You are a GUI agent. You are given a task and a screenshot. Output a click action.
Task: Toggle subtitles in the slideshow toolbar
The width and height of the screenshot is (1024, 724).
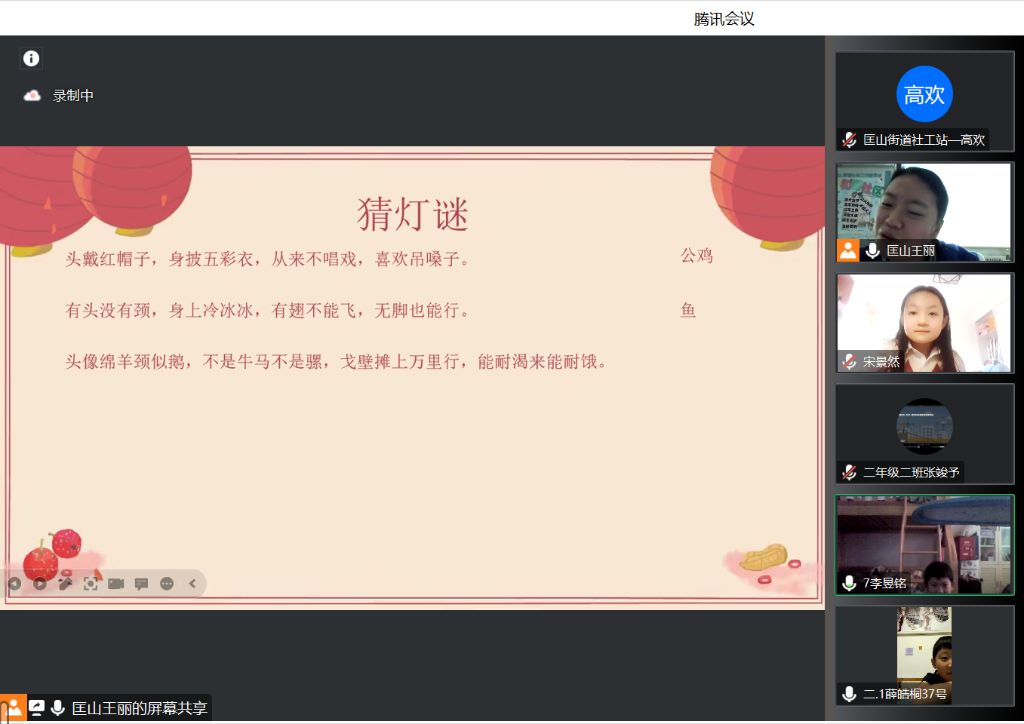tap(141, 584)
